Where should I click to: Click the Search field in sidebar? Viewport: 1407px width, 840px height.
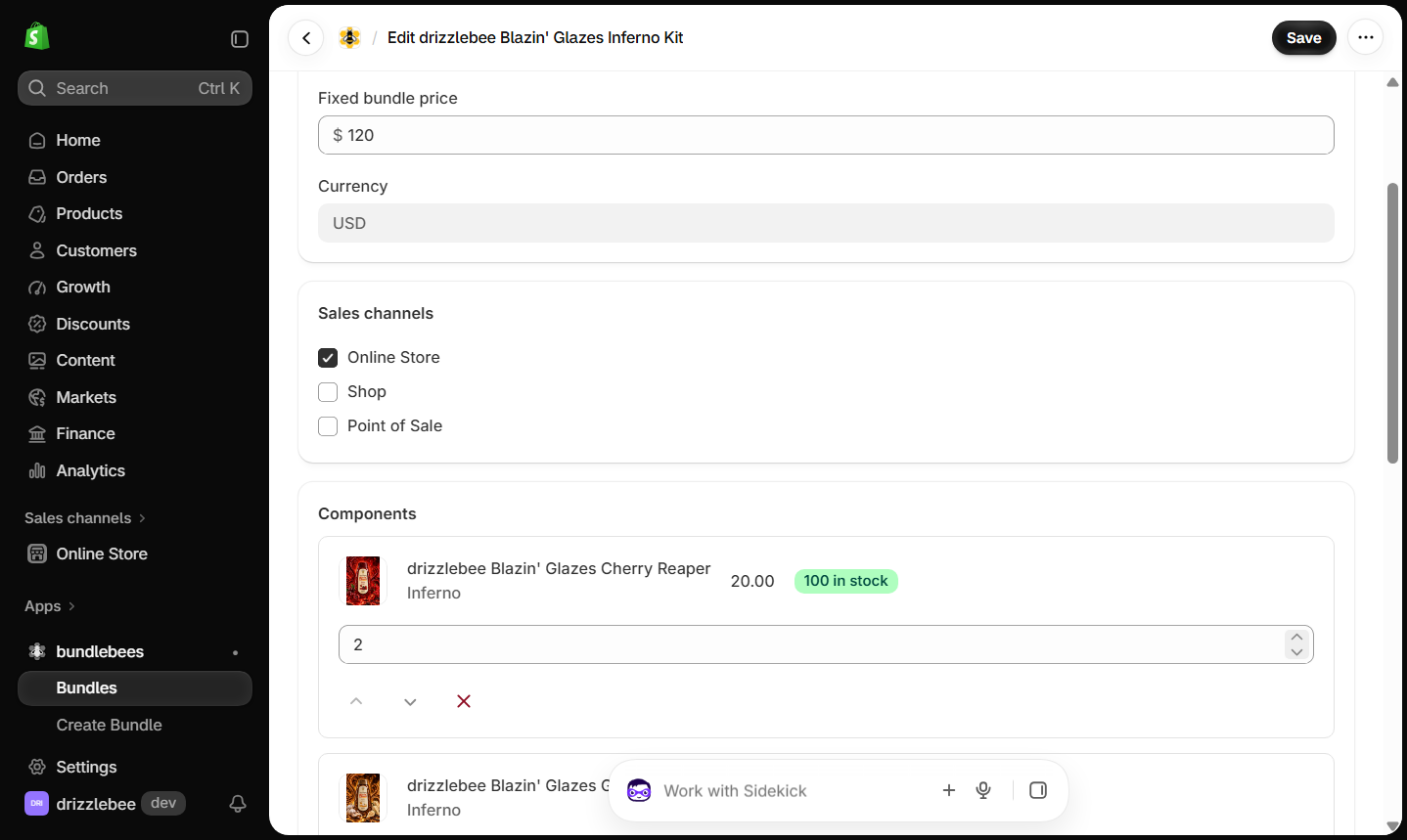(x=135, y=88)
